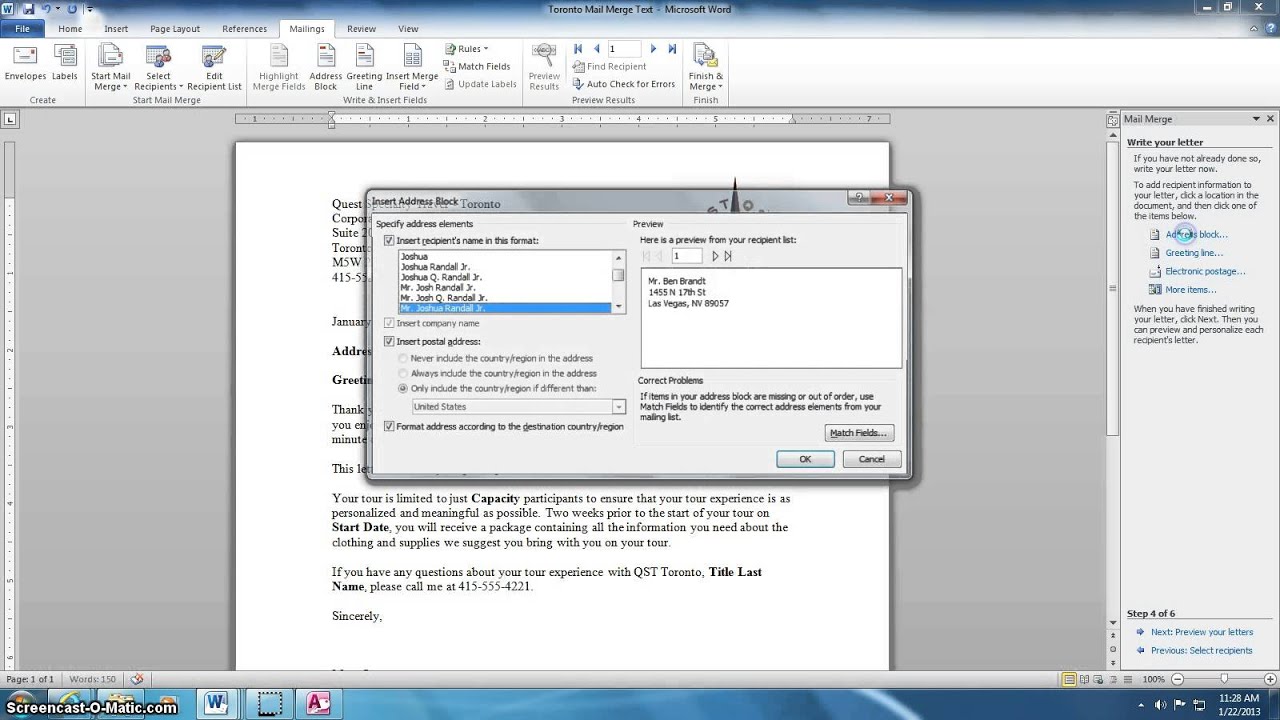This screenshot has height=720, width=1280.
Task: Click the Match Fields ribbon item
Action: [x=476, y=66]
